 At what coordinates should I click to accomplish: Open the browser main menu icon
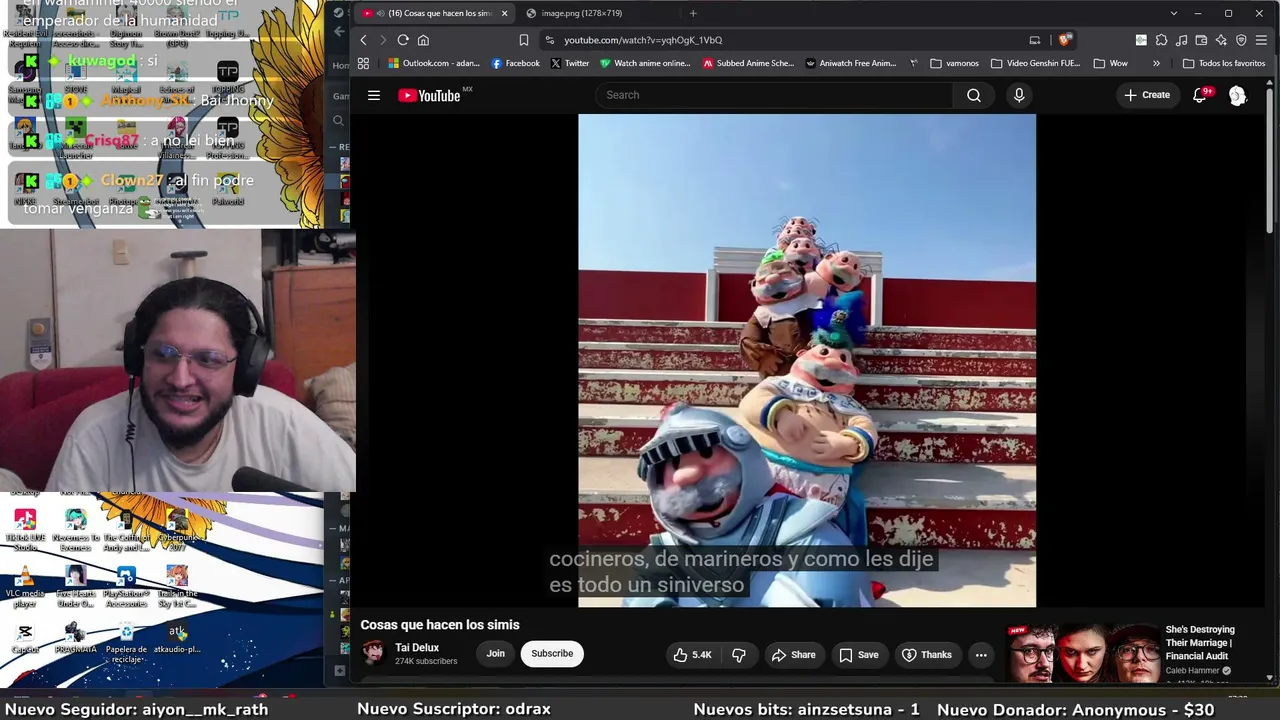point(1261,40)
